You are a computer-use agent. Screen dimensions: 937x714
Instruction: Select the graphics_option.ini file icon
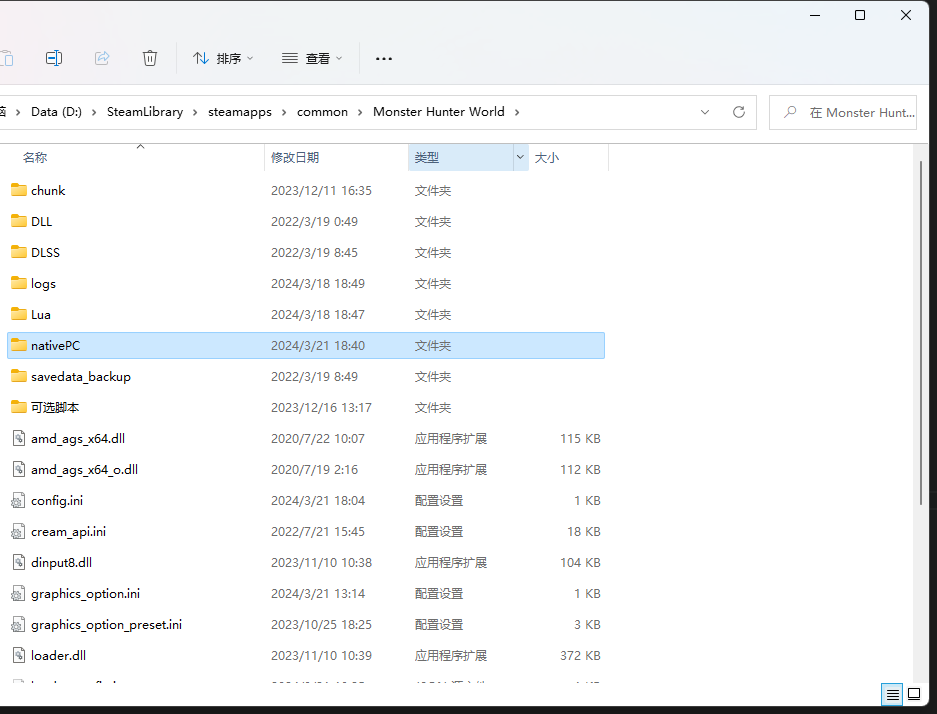(x=19, y=594)
